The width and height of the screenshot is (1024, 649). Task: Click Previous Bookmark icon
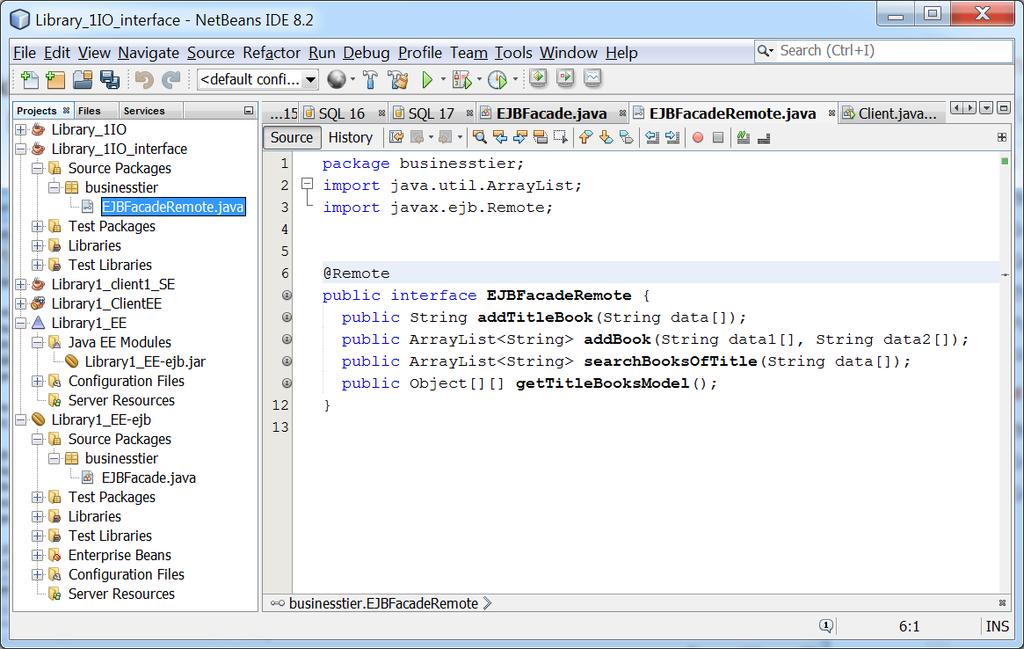click(585, 137)
